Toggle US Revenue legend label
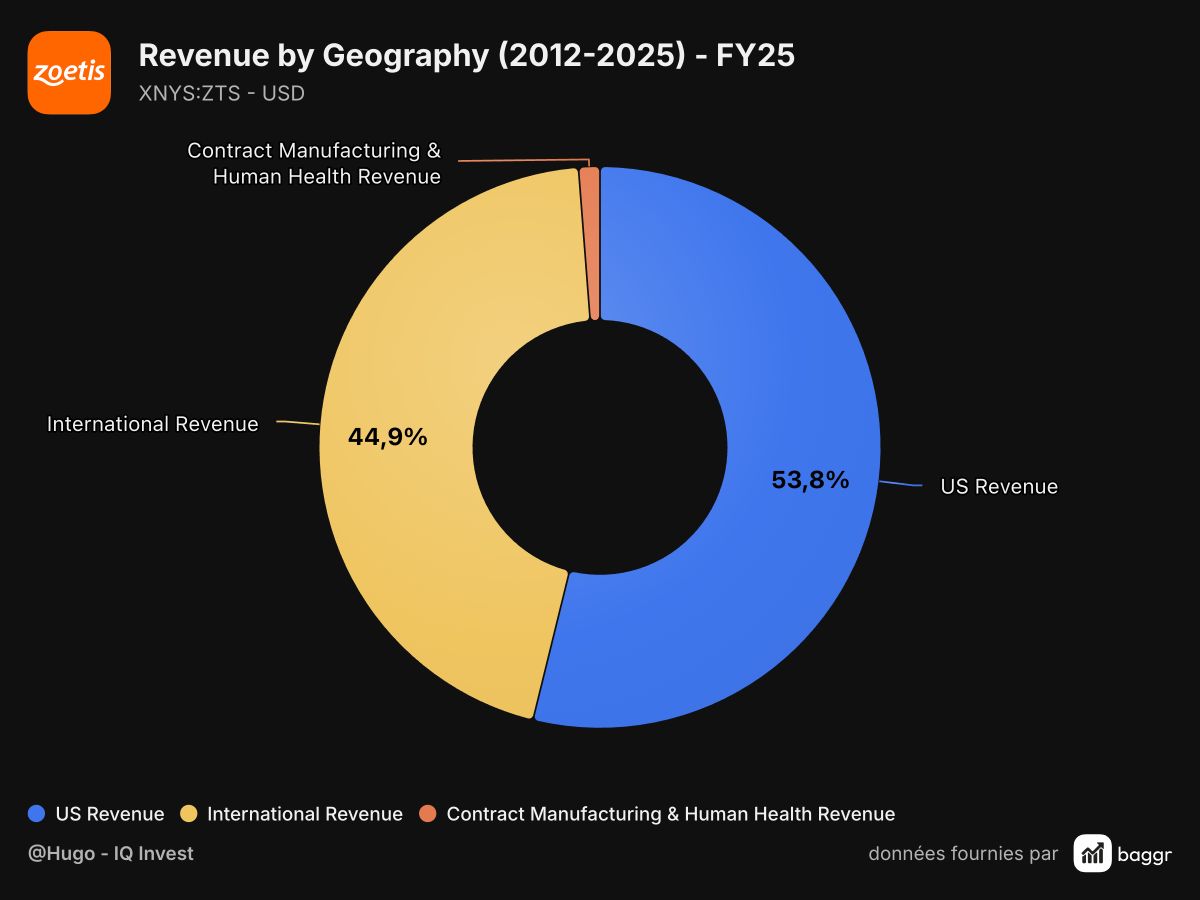Screen dimensions: 1200x900 click(110, 814)
